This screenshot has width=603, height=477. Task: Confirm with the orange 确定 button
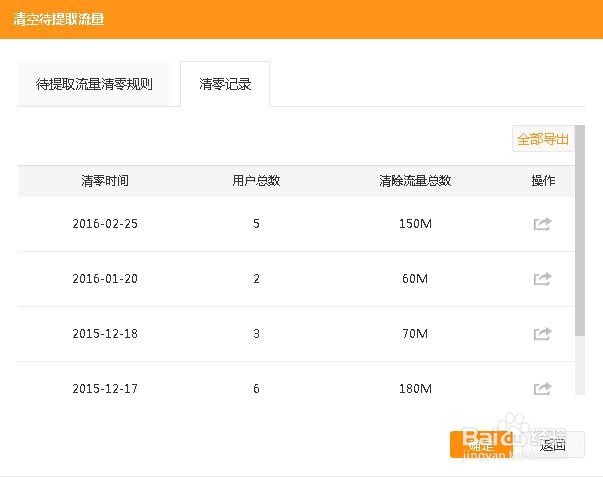pos(481,445)
